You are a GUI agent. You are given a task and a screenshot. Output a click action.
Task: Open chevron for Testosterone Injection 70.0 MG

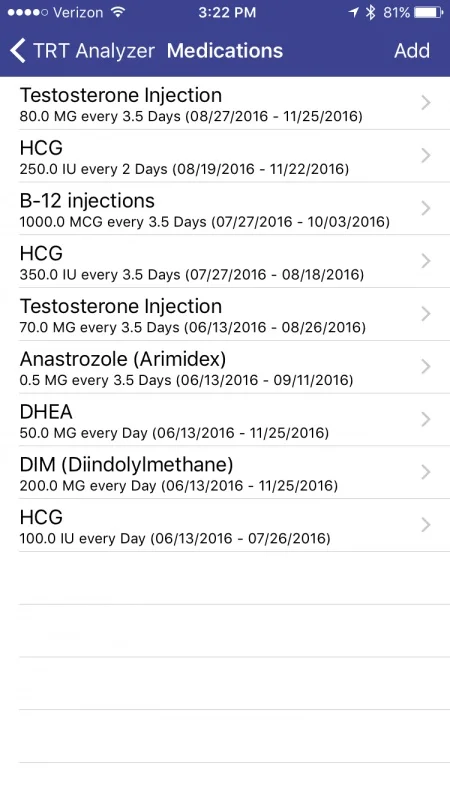tap(426, 314)
